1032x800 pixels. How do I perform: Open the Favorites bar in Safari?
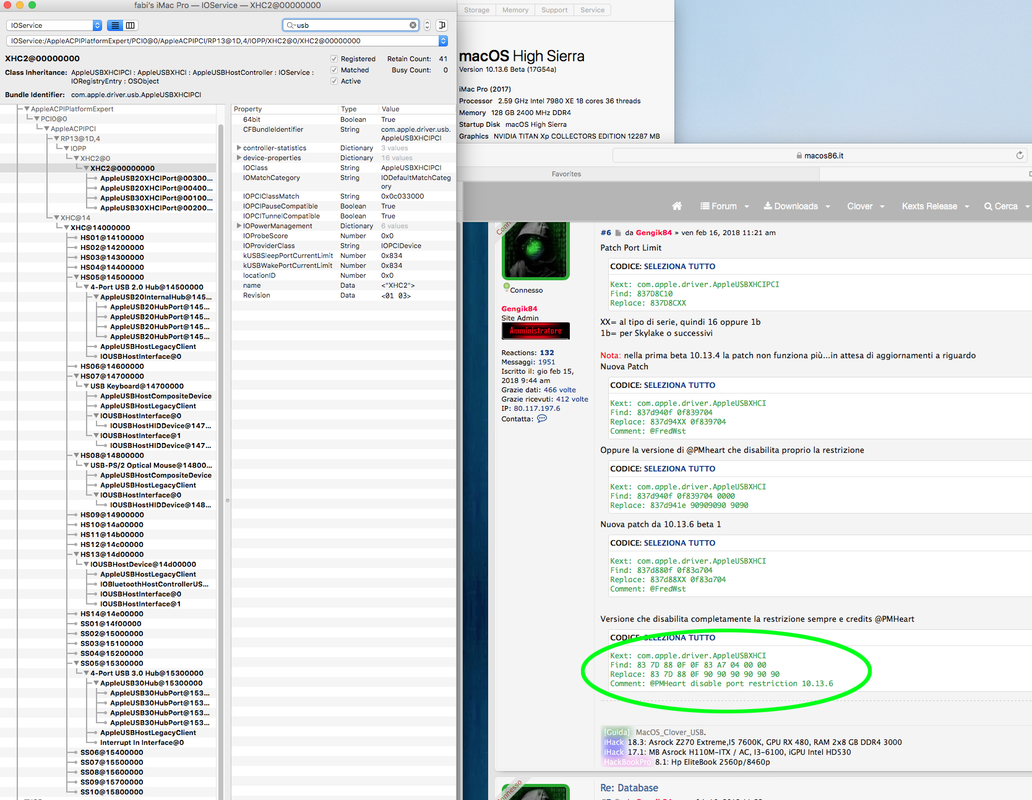pos(566,174)
